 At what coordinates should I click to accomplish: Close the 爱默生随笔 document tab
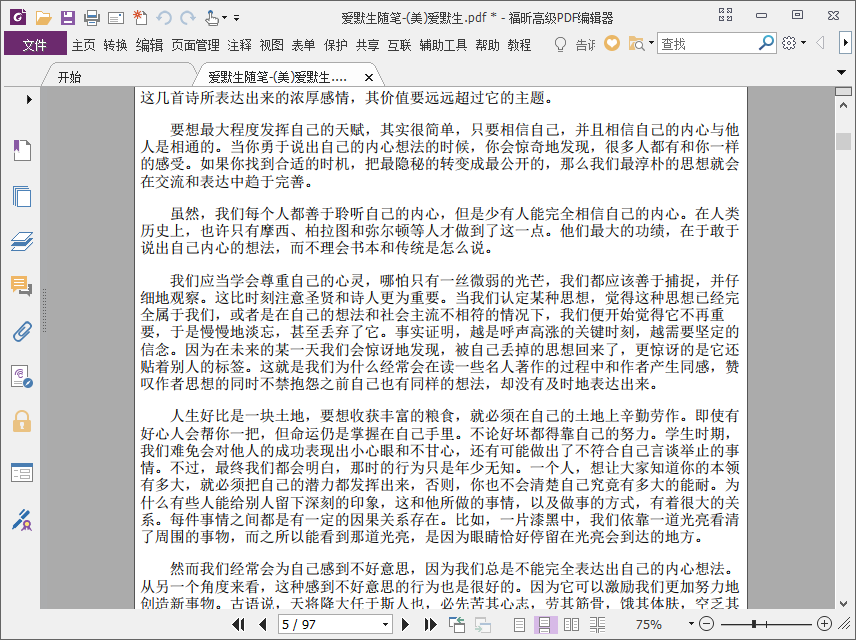tap(369, 78)
